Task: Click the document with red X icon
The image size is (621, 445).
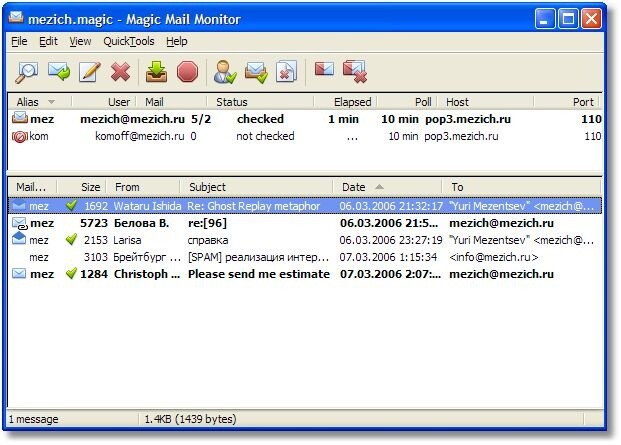Action: pos(286,72)
